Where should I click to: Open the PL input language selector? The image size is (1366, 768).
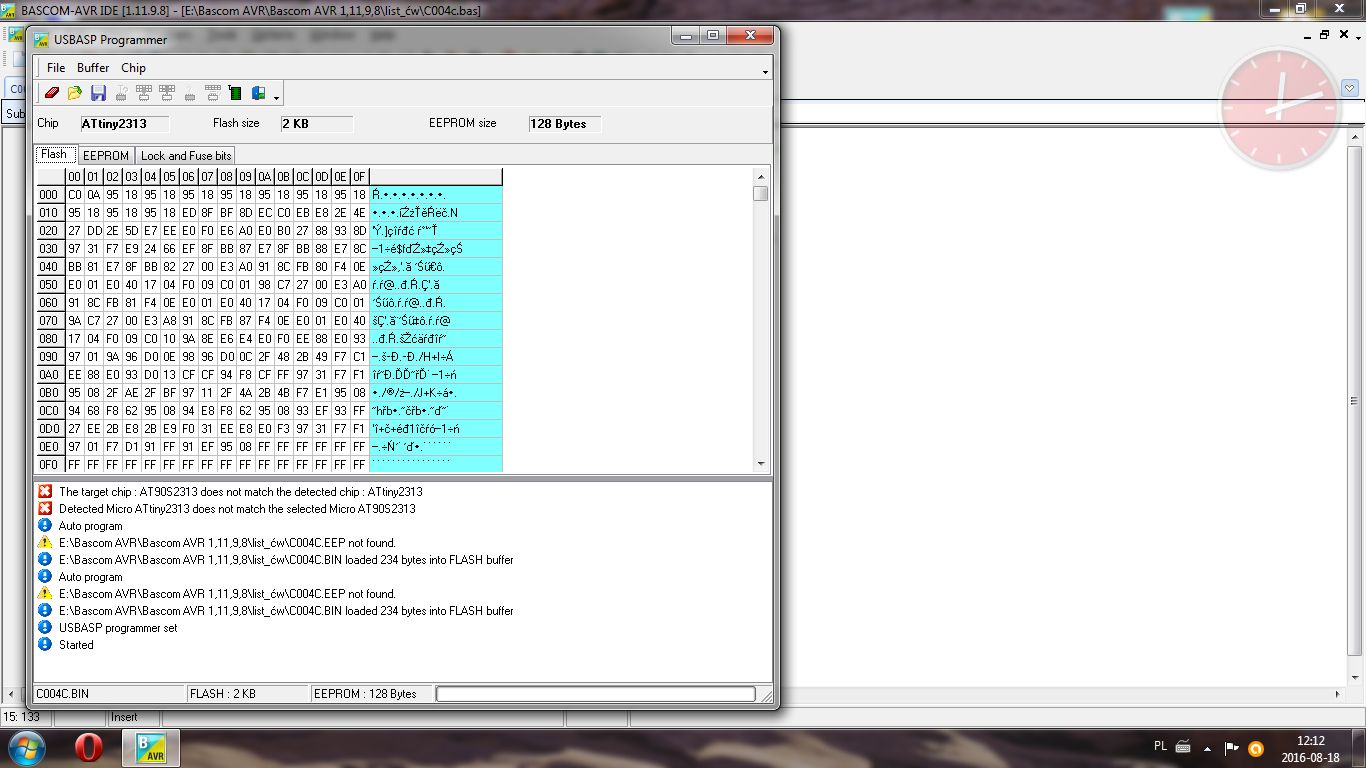(x=1160, y=747)
